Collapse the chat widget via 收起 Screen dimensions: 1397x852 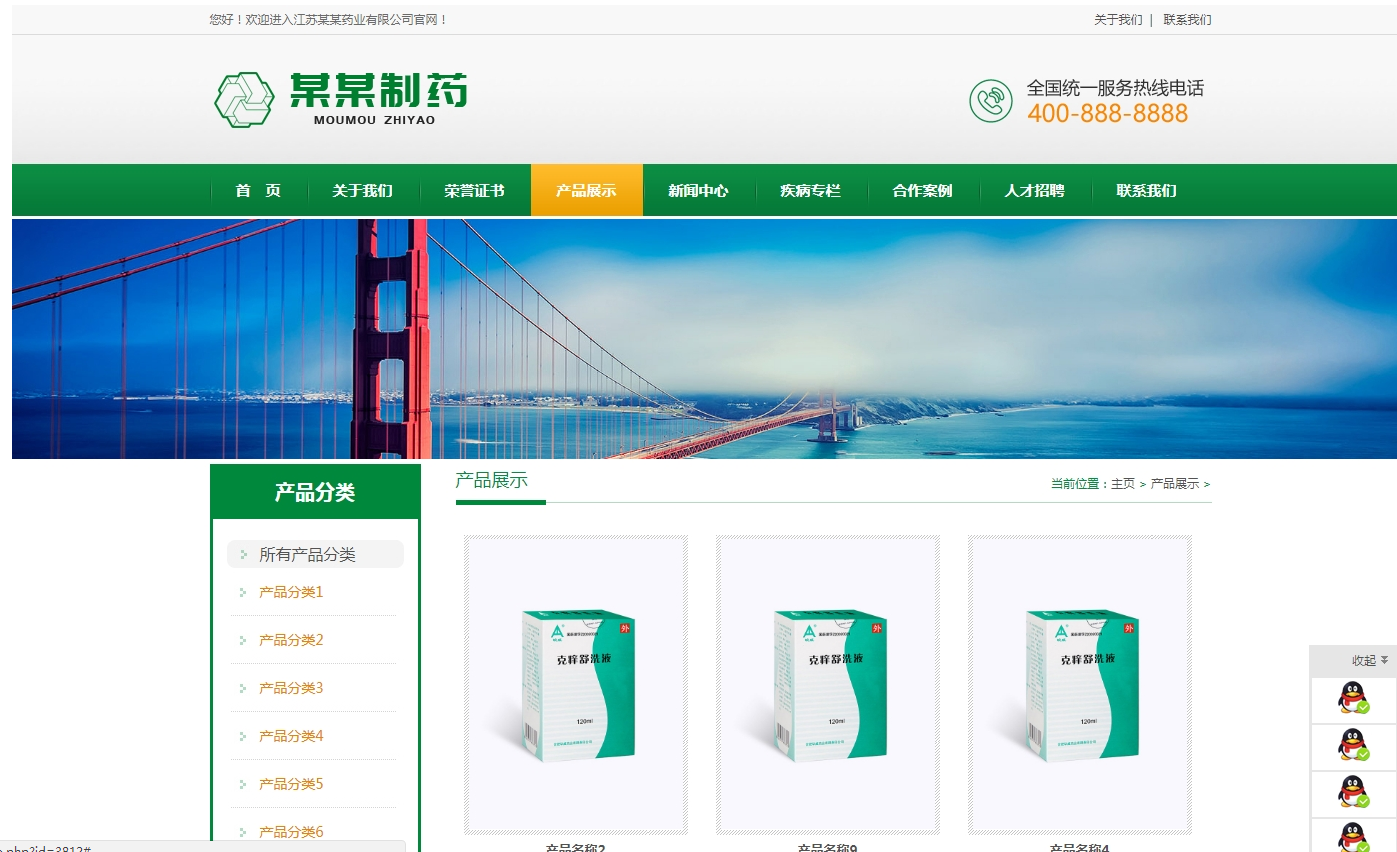(1369, 660)
